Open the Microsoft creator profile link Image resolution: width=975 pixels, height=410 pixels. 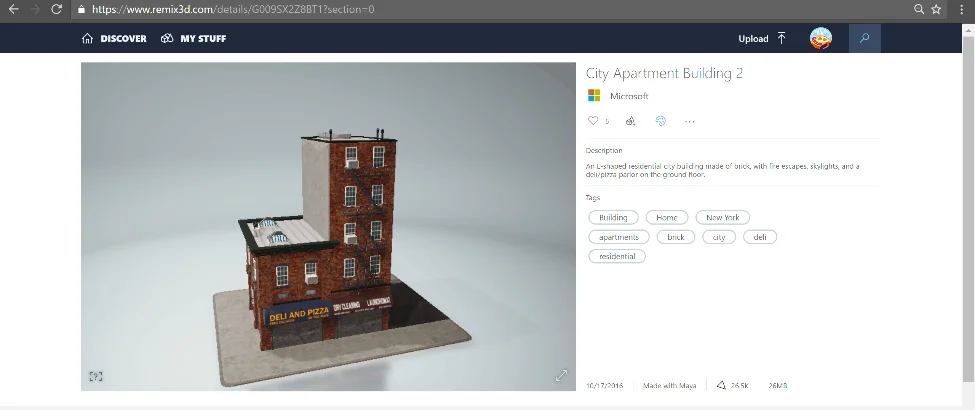(629, 96)
